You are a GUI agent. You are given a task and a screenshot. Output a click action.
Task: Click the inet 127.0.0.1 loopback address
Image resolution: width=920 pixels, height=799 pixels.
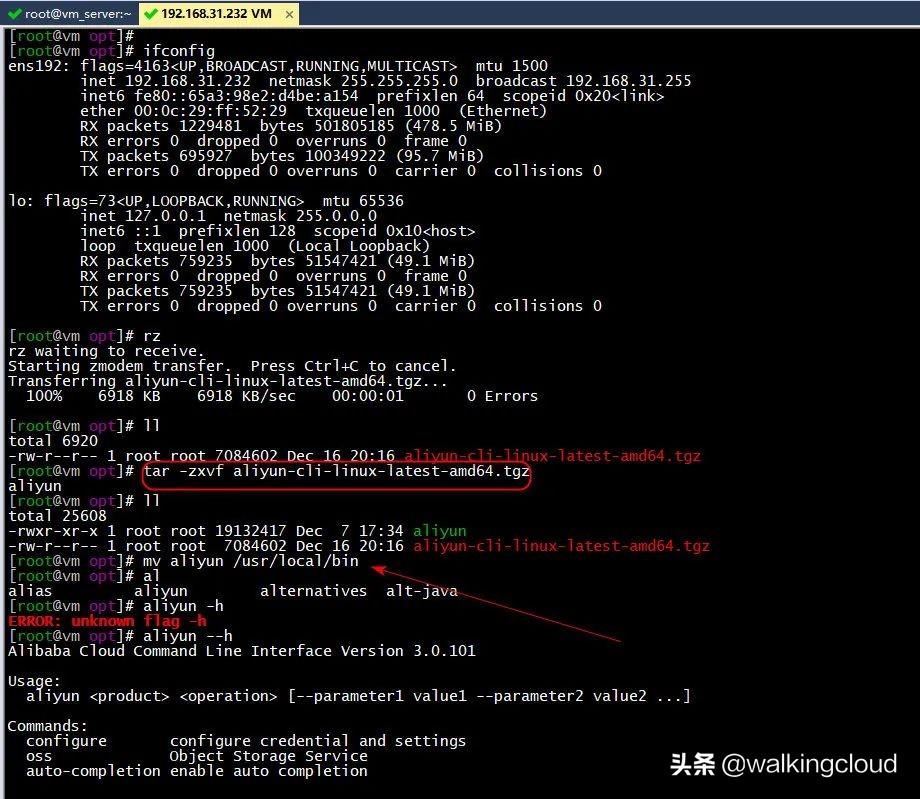(143, 216)
